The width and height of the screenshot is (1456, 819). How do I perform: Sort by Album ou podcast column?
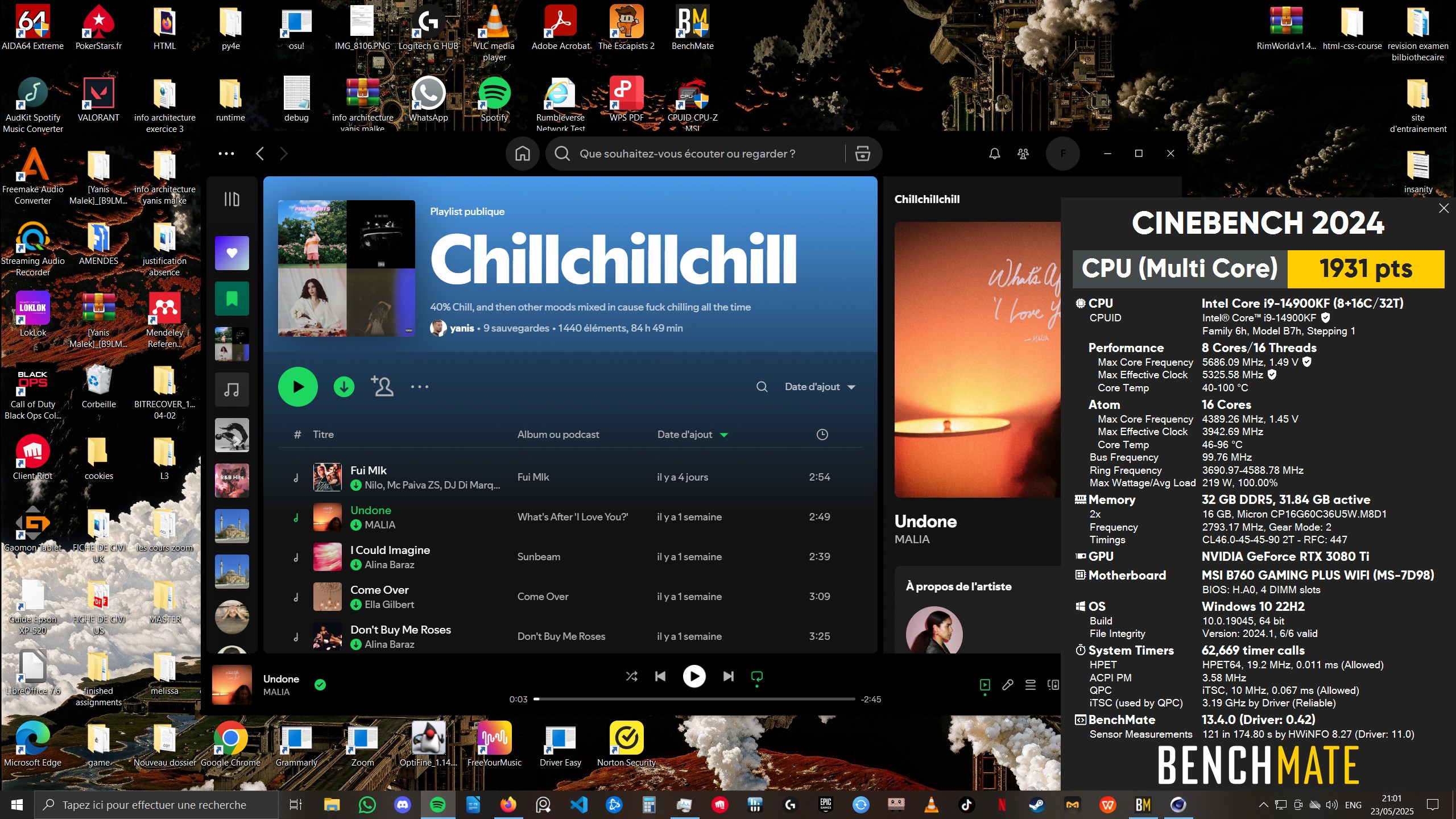tap(558, 435)
